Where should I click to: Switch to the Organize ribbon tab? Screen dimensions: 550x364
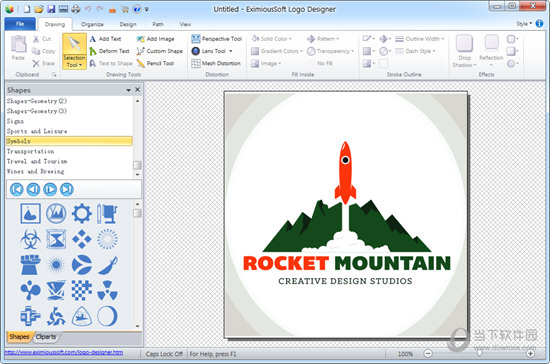click(x=92, y=24)
